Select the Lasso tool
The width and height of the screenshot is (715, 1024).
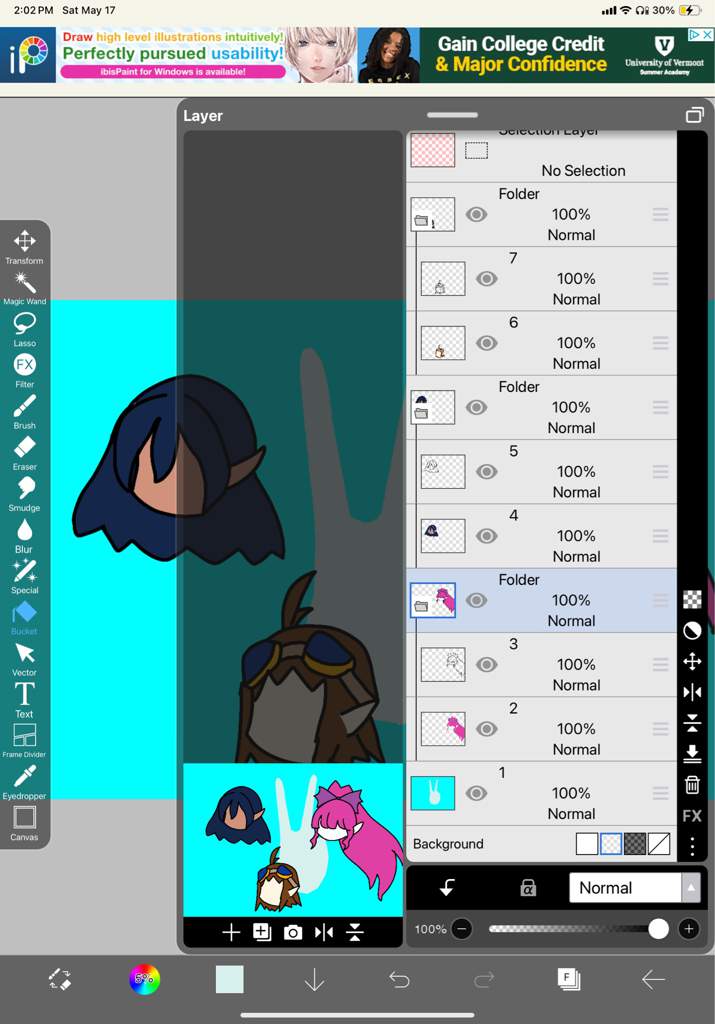point(24,329)
